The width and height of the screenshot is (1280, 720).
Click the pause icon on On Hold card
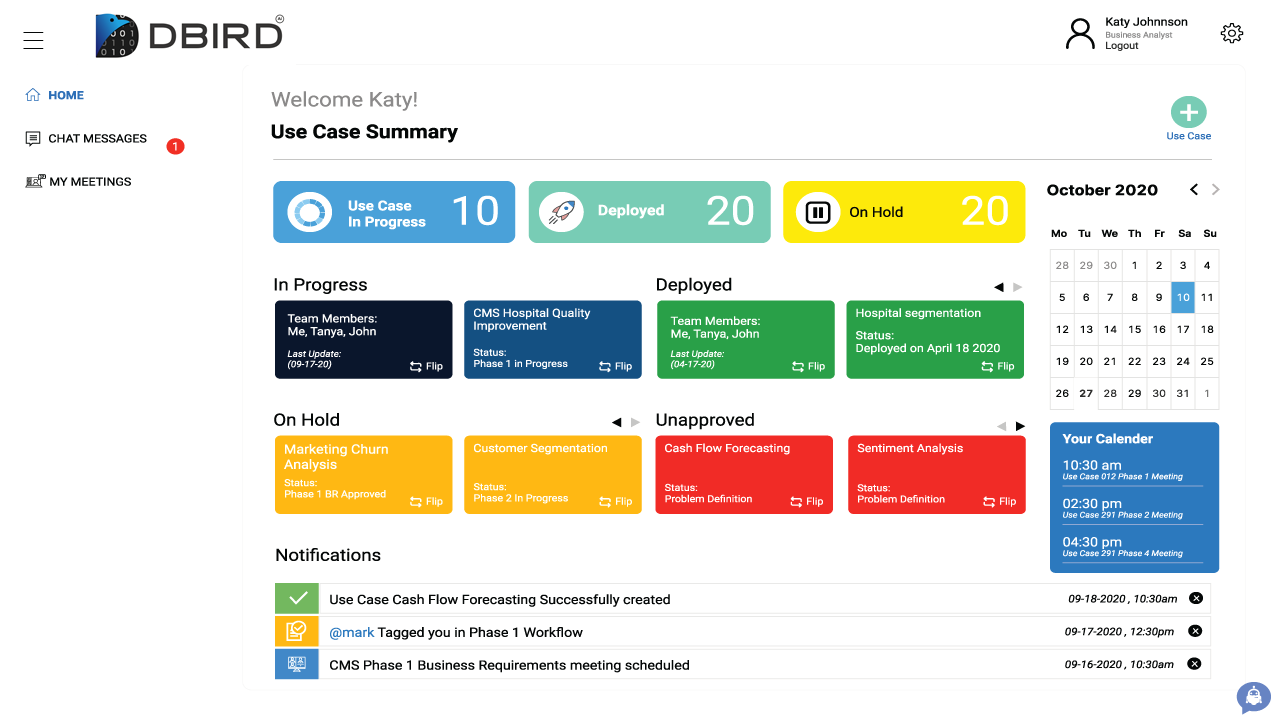point(817,212)
